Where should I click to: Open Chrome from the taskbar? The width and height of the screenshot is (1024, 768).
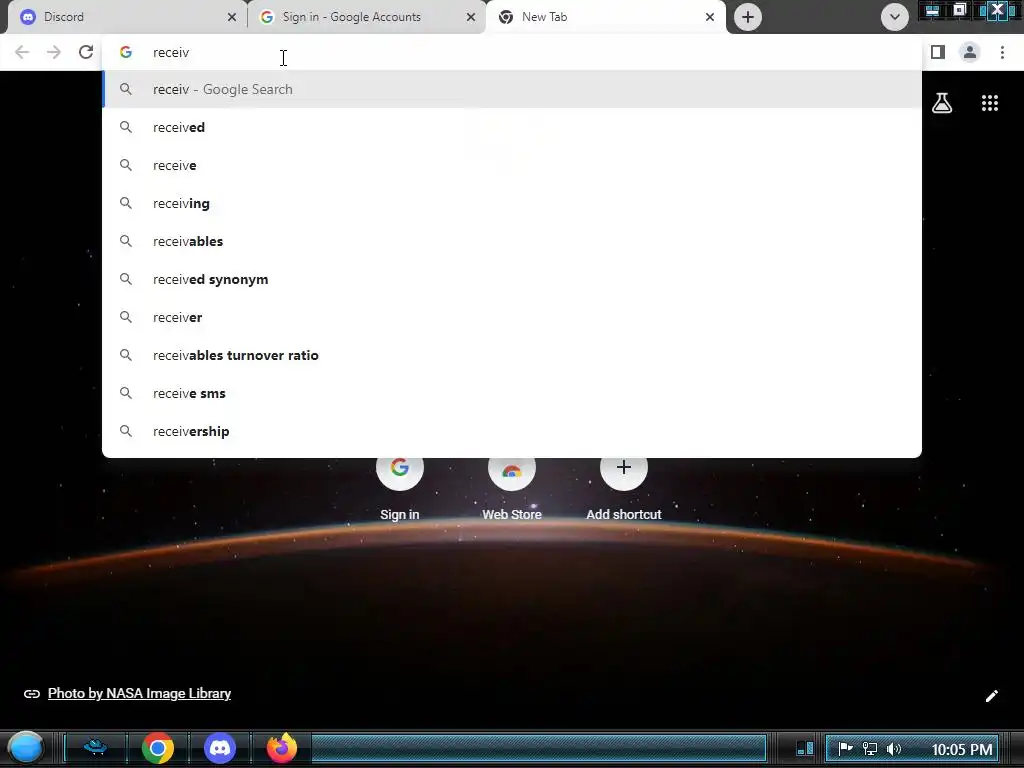[157, 748]
